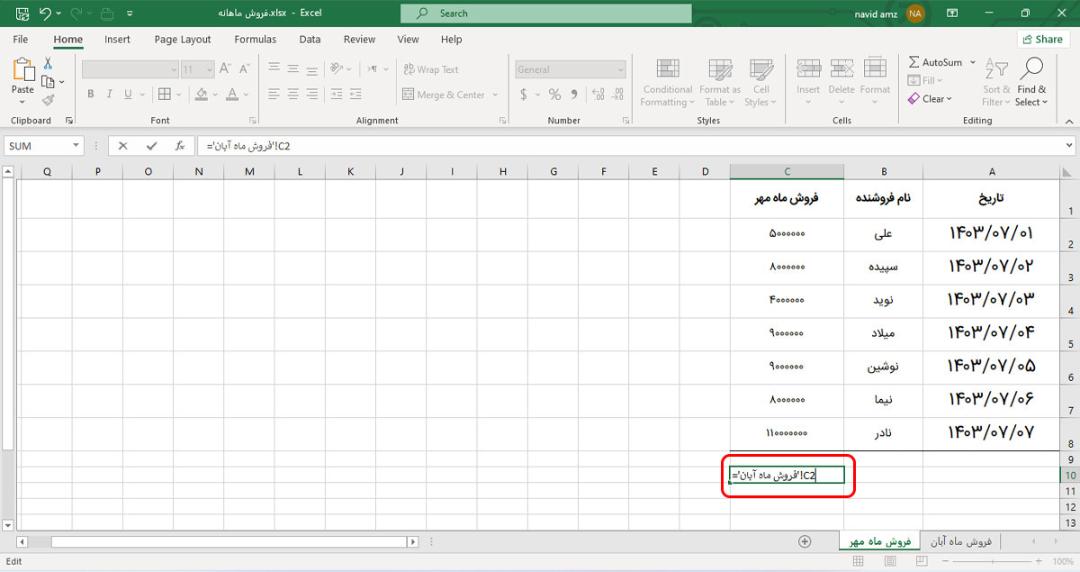Screen dimensions: 1080x572
Task: Click the AutoSum sigma icon
Action: coord(914,62)
